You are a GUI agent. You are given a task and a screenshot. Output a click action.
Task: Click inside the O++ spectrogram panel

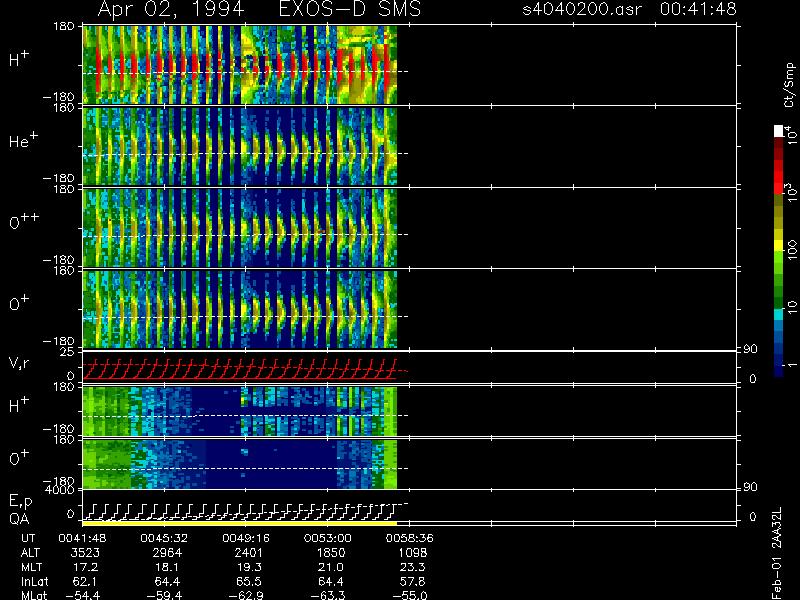coord(240,228)
